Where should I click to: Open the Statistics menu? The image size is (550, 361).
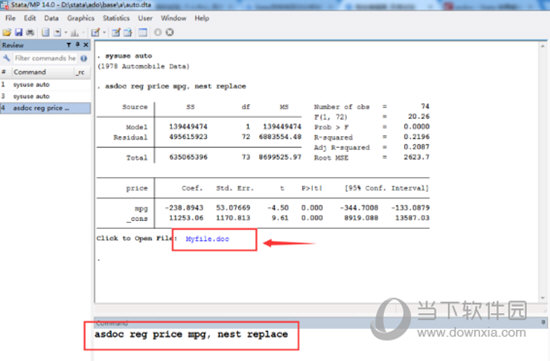point(116,18)
